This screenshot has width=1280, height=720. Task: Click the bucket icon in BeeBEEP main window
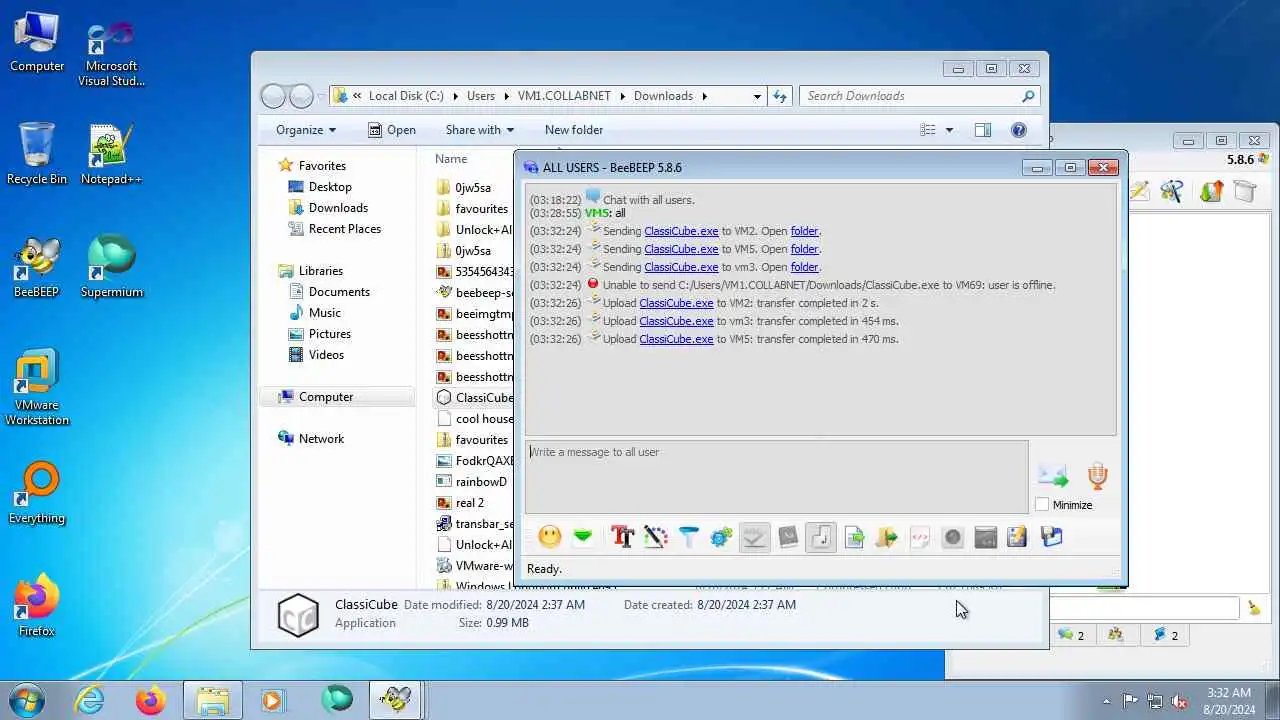coord(1244,191)
